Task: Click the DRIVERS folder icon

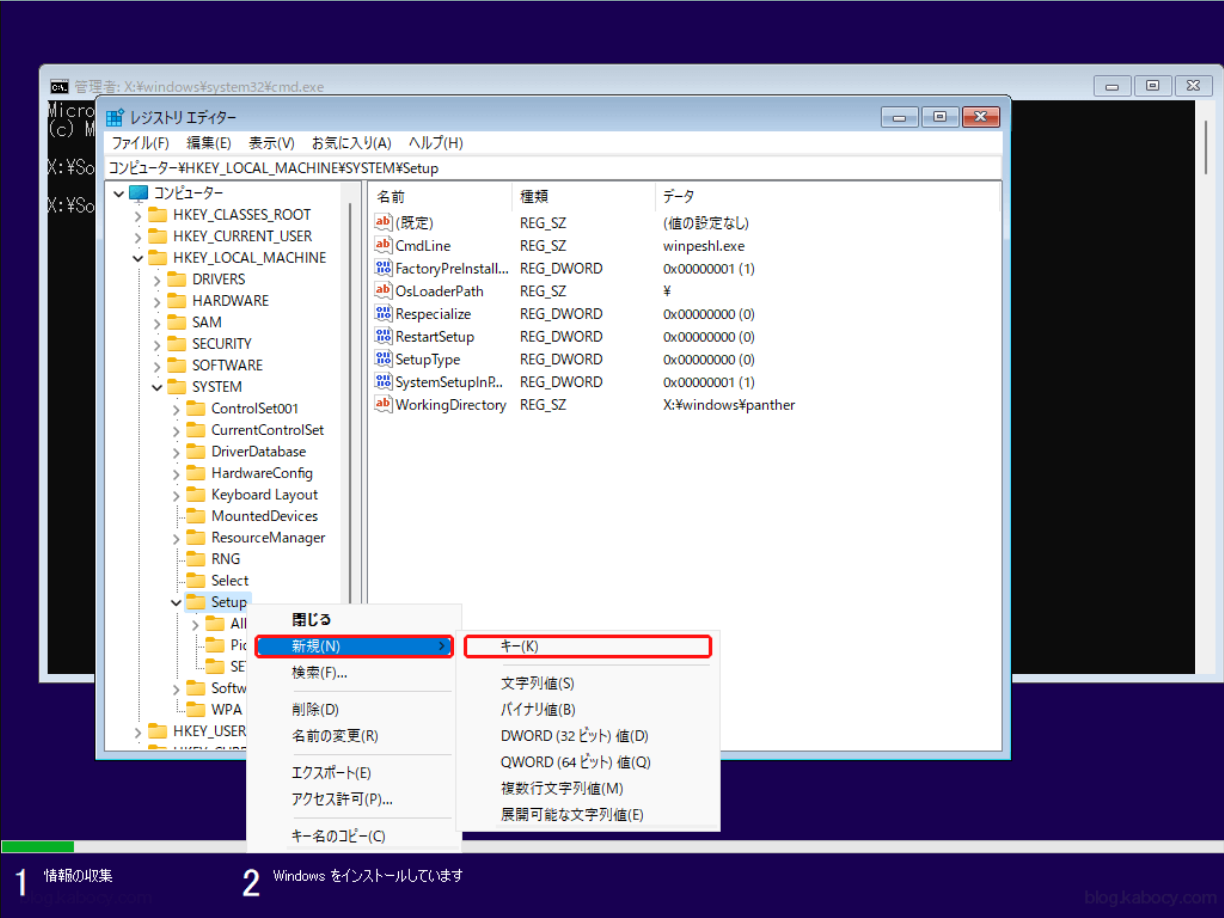Action: pyautogui.click(x=177, y=279)
